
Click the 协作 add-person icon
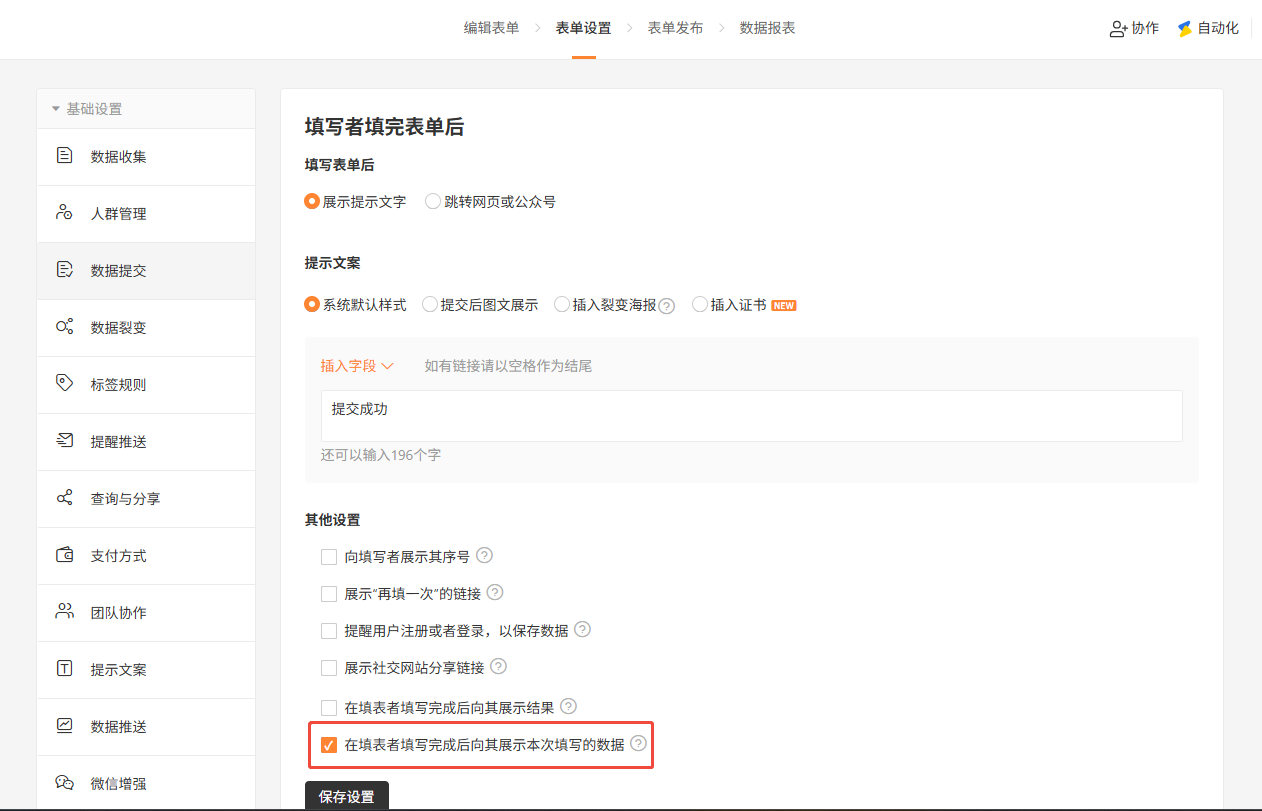(1119, 29)
